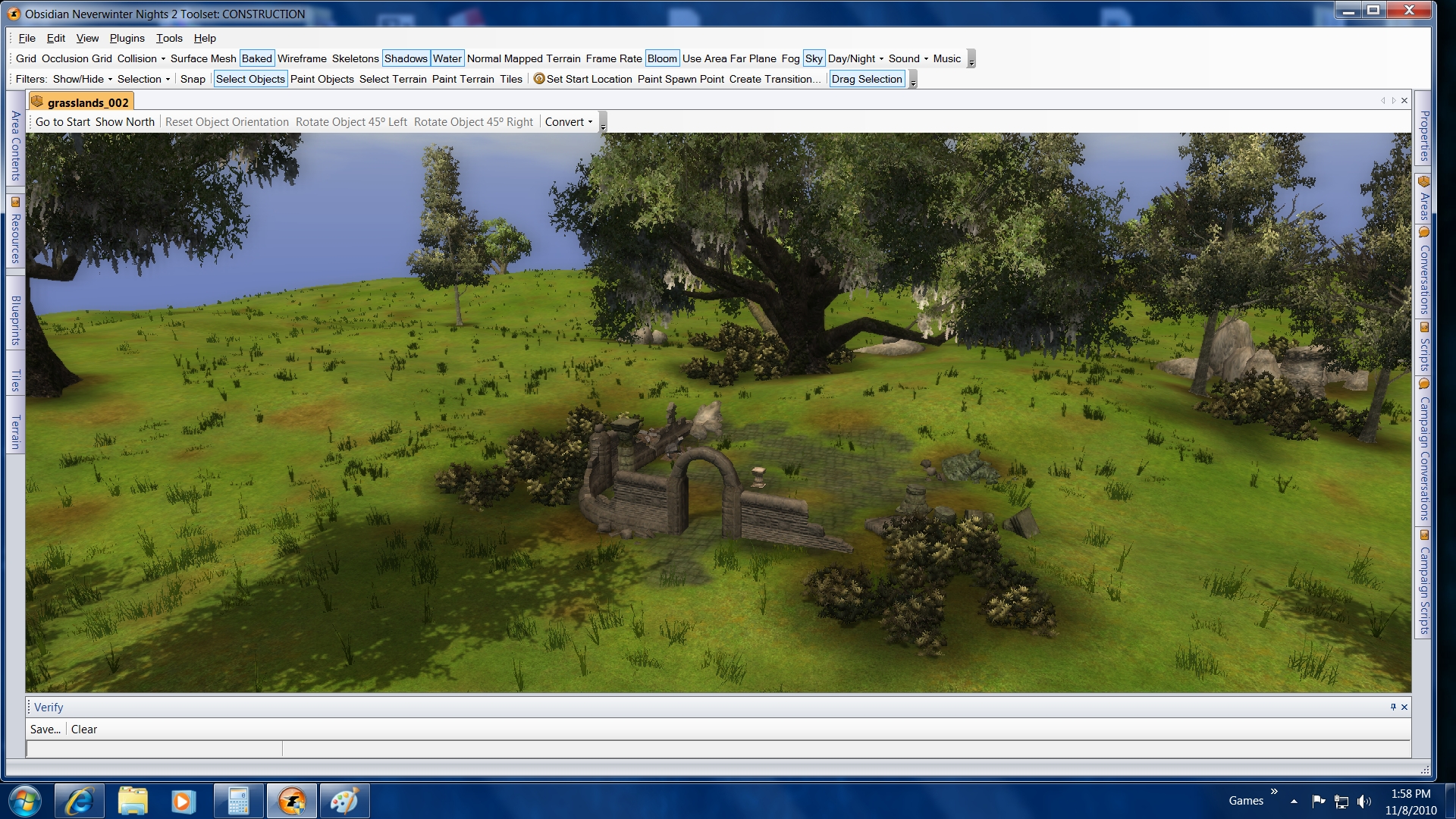Image resolution: width=1456 pixels, height=819 pixels.
Task: Click the Go to Start button
Action: point(62,122)
